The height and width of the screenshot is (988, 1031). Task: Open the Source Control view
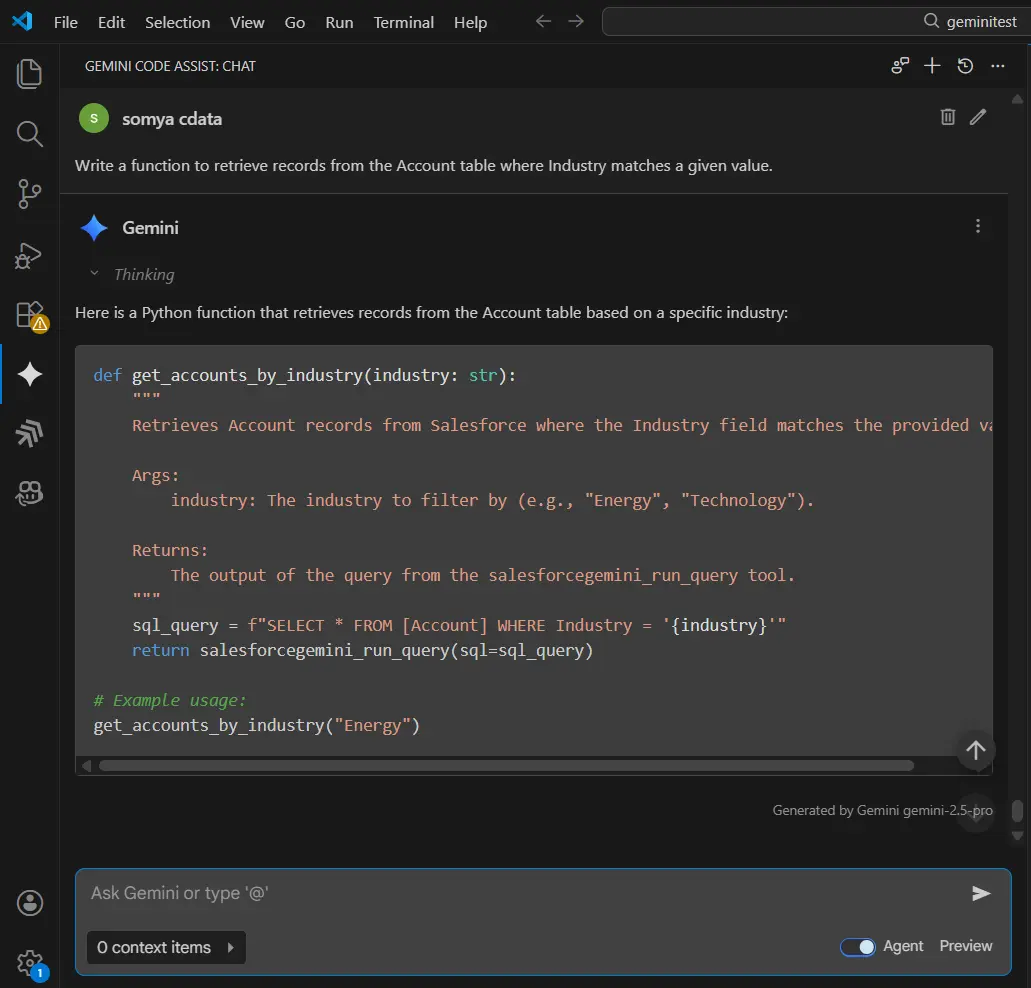[x=30, y=194]
